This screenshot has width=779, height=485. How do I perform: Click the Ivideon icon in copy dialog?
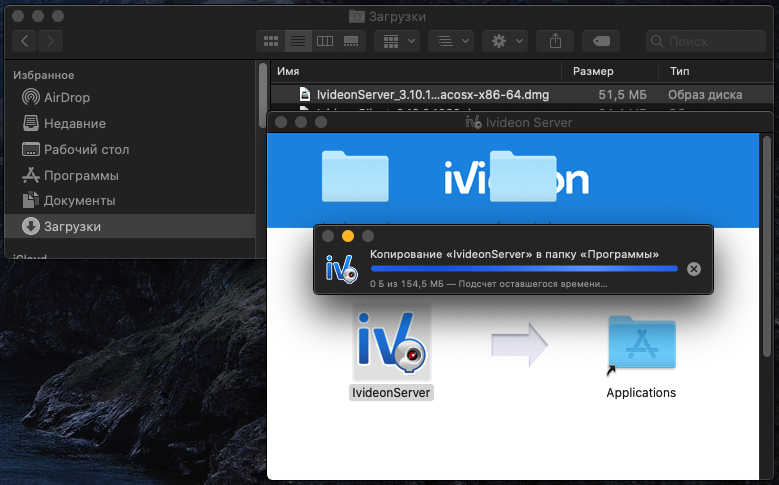click(x=341, y=269)
